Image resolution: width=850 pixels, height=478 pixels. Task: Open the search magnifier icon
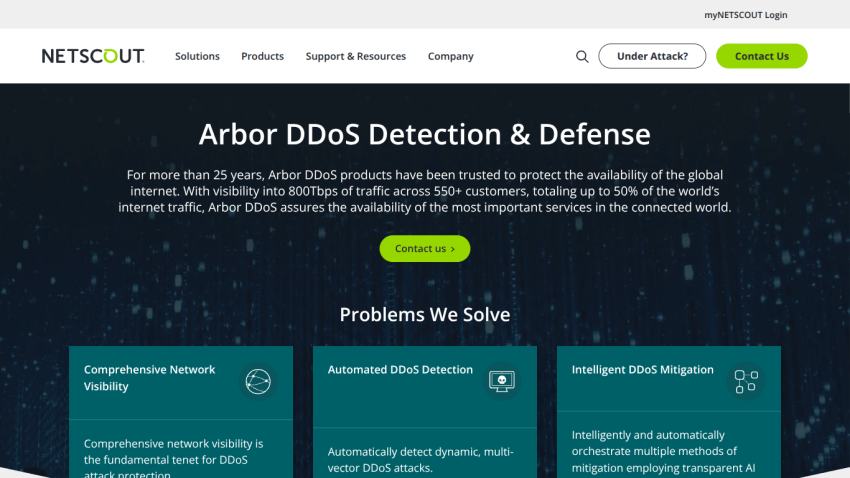(582, 56)
